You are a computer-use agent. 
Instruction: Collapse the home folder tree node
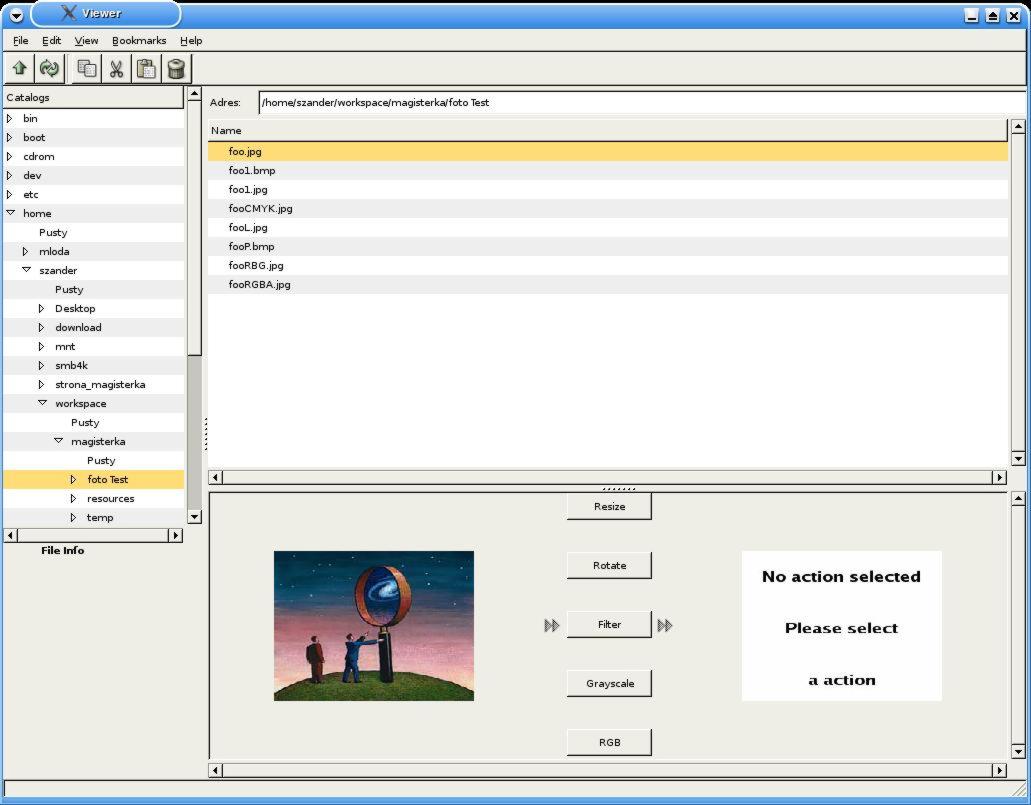(10, 213)
